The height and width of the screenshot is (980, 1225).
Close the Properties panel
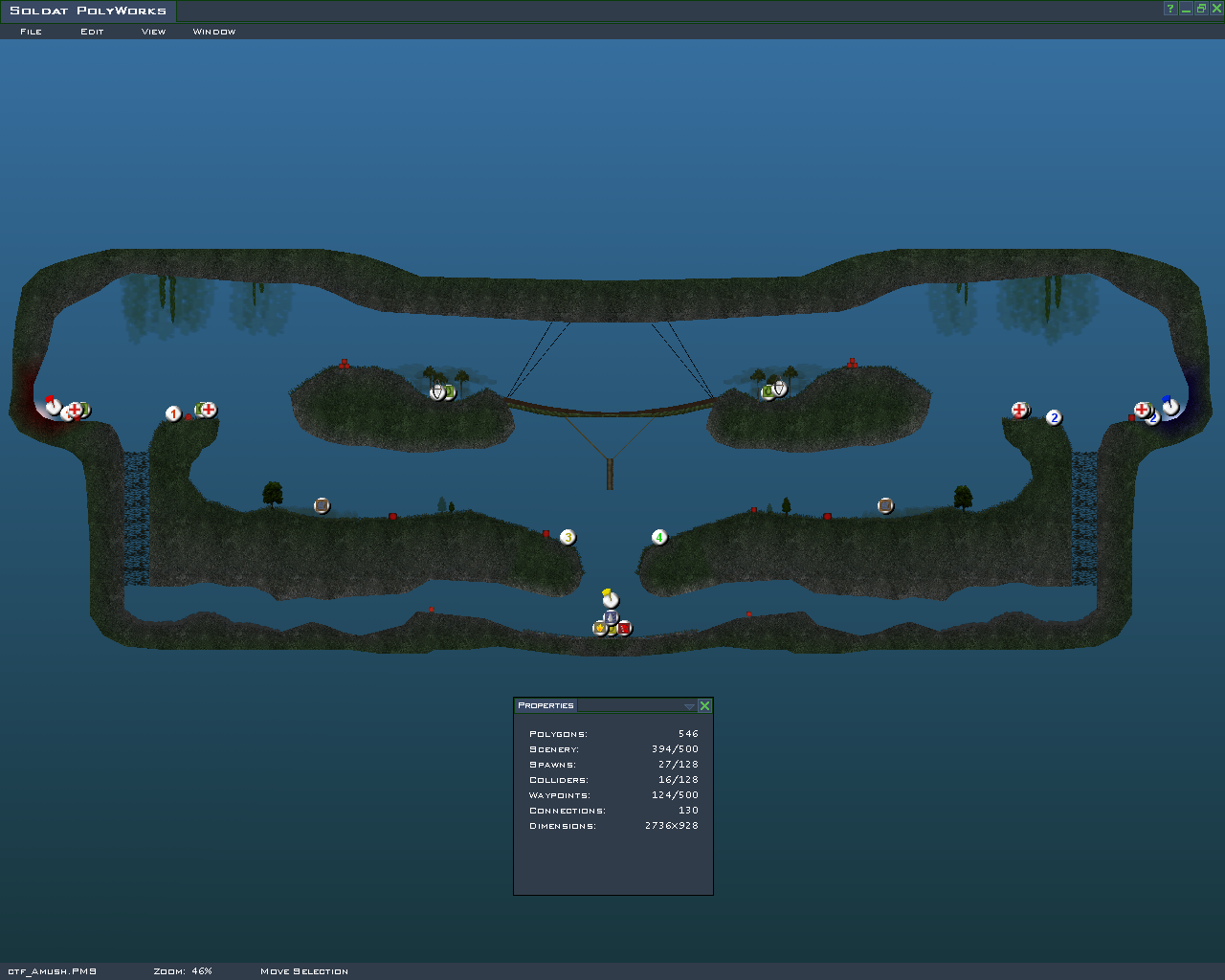tap(705, 706)
